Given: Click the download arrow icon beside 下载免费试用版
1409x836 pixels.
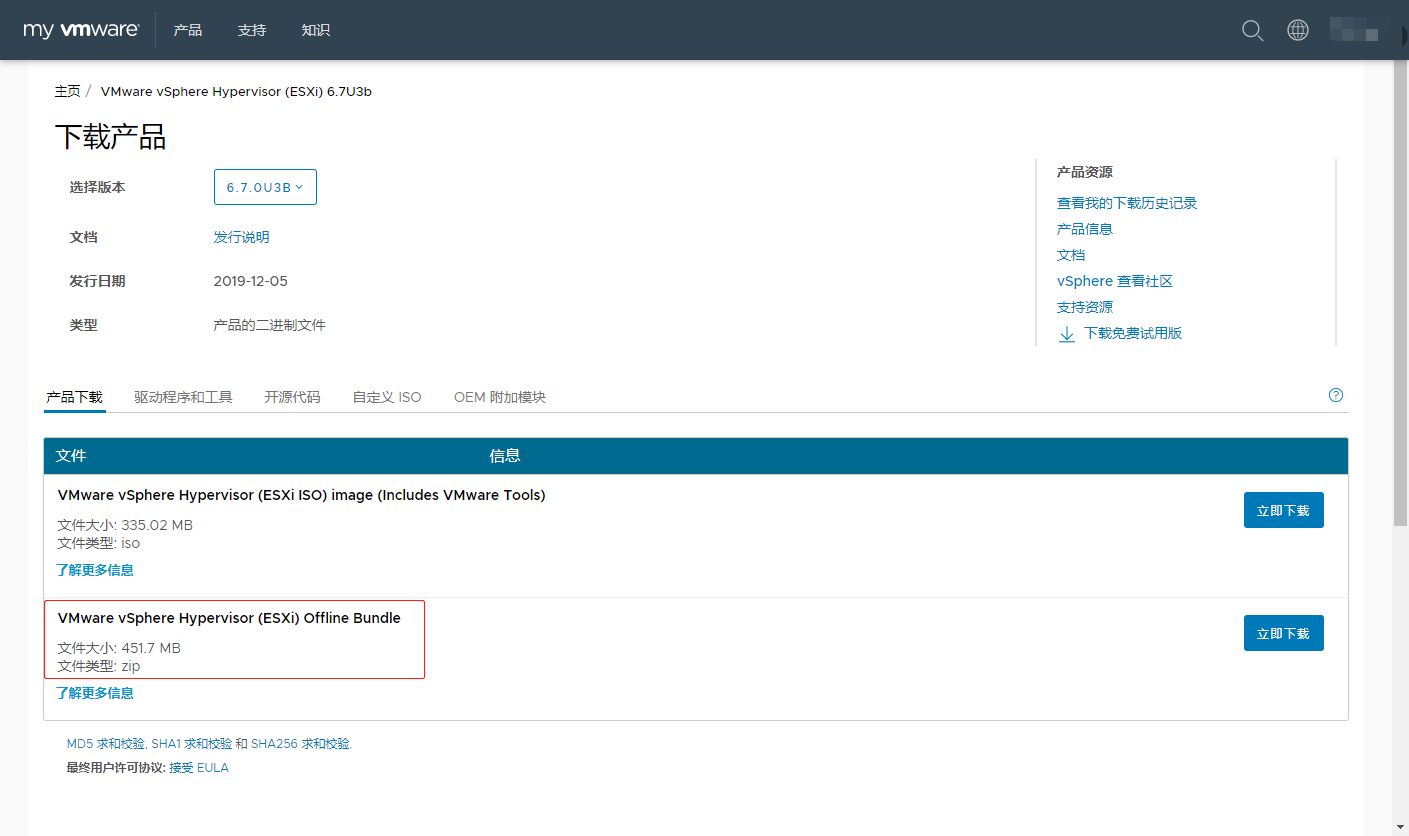Looking at the screenshot, I should (x=1067, y=334).
